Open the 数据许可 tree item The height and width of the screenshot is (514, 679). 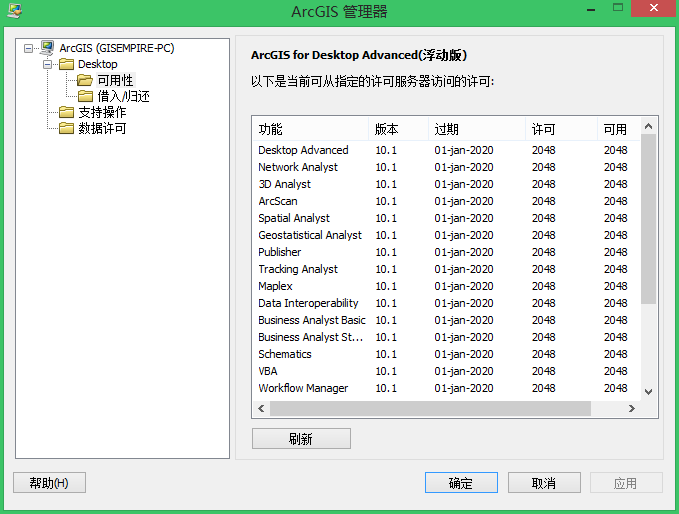[x=102, y=128]
